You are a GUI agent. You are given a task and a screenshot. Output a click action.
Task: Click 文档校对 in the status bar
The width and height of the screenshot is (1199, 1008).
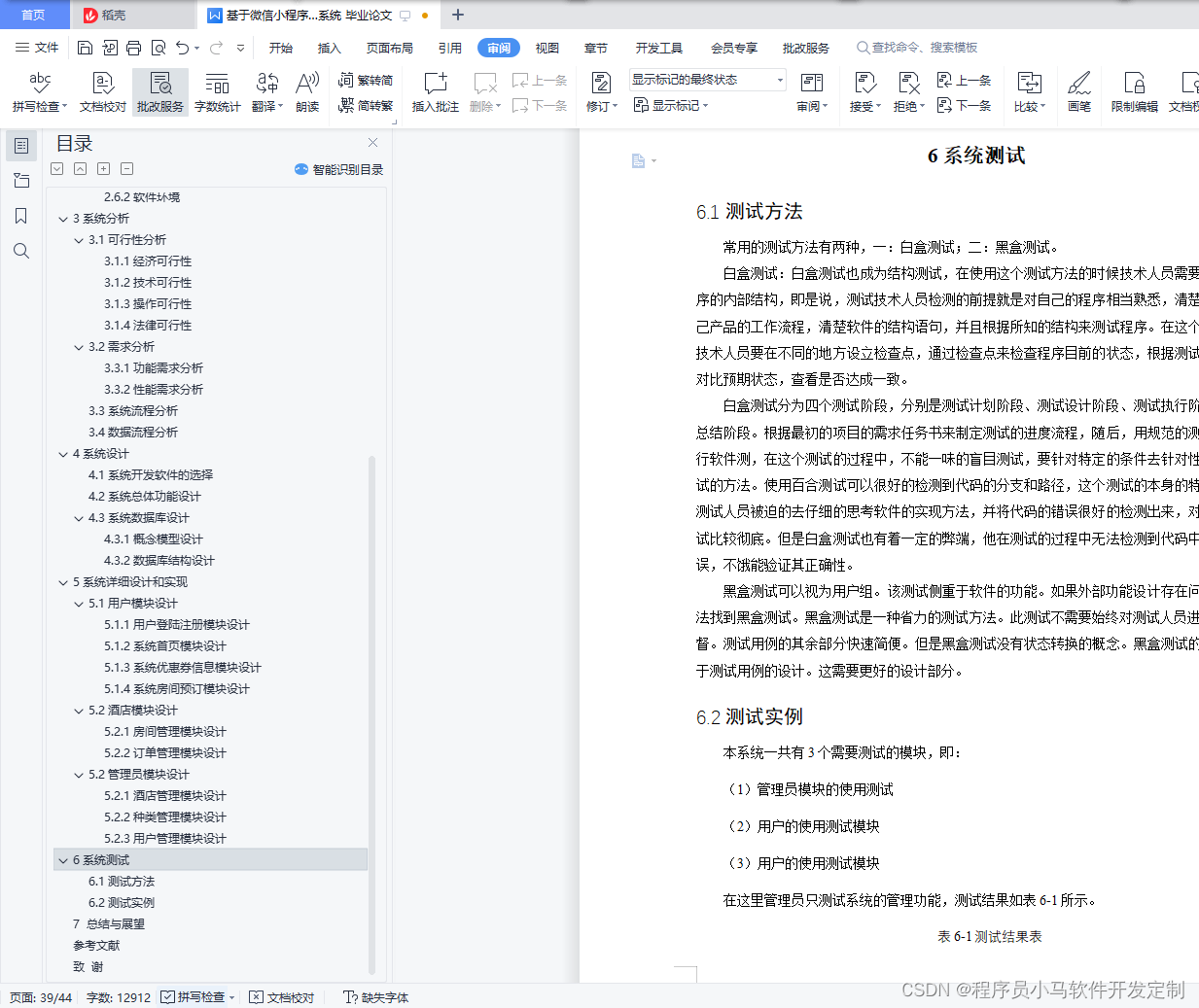click(282, 997)
